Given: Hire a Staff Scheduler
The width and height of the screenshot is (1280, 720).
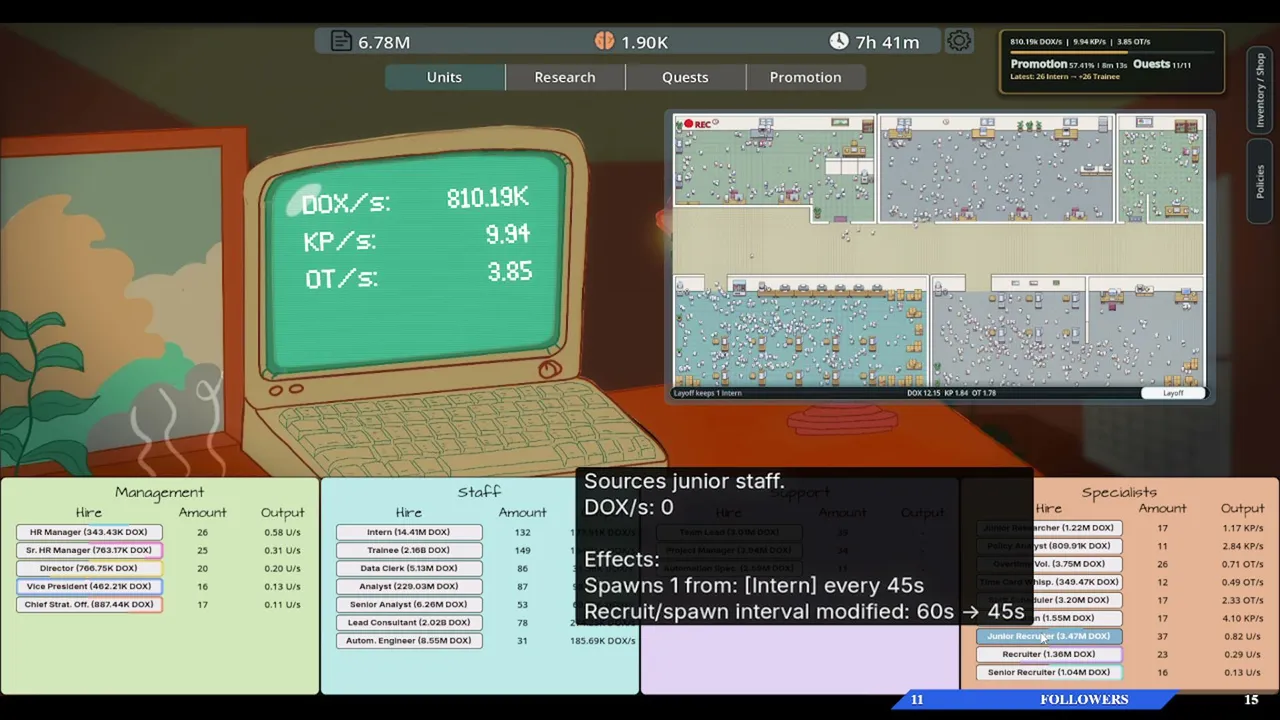Looking at the screenshot, I should click(1049, 600).
